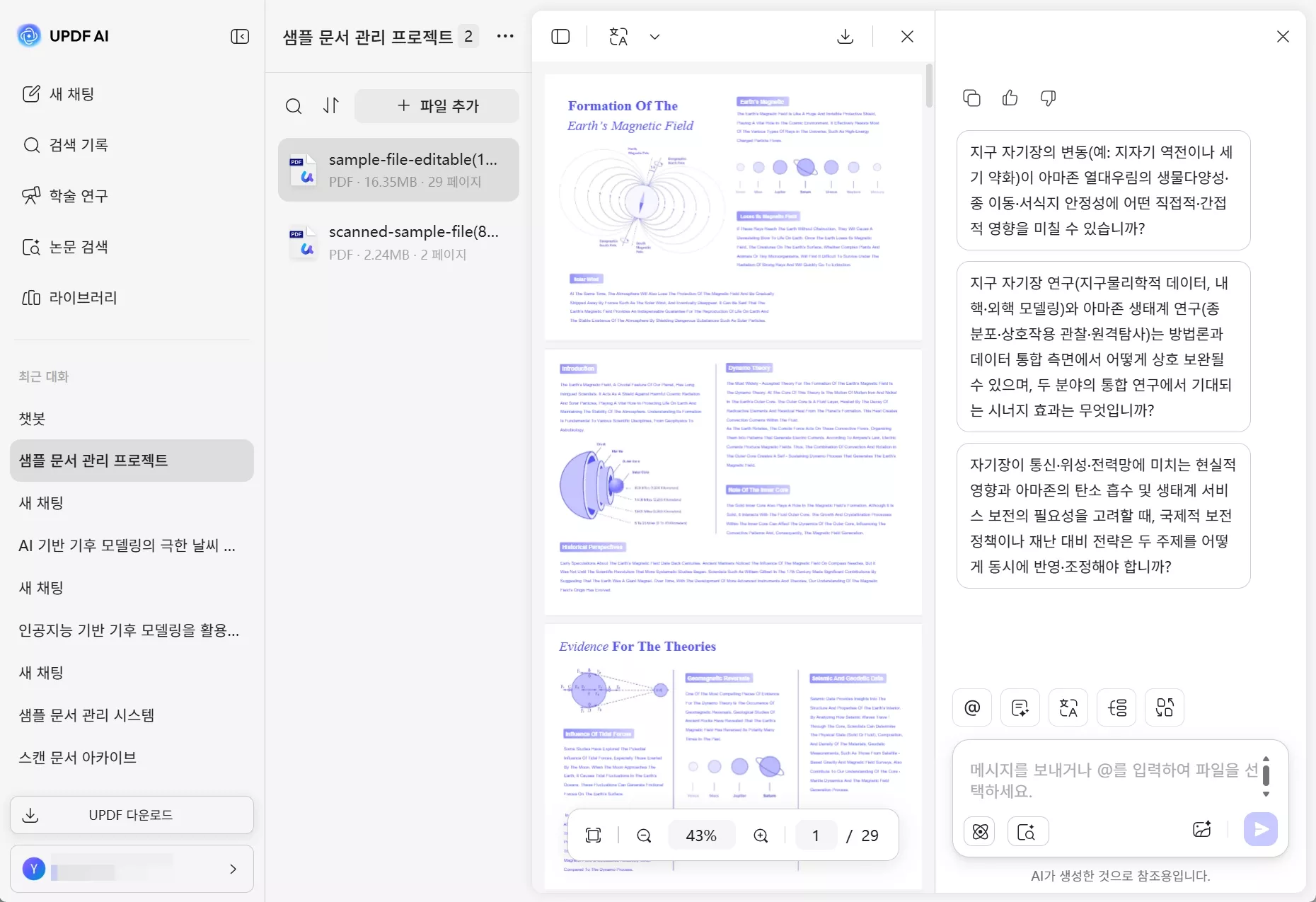Select the summarize icon above the message box
The height and width of the screenshot is (902, 1316).
pos(1020,707)
